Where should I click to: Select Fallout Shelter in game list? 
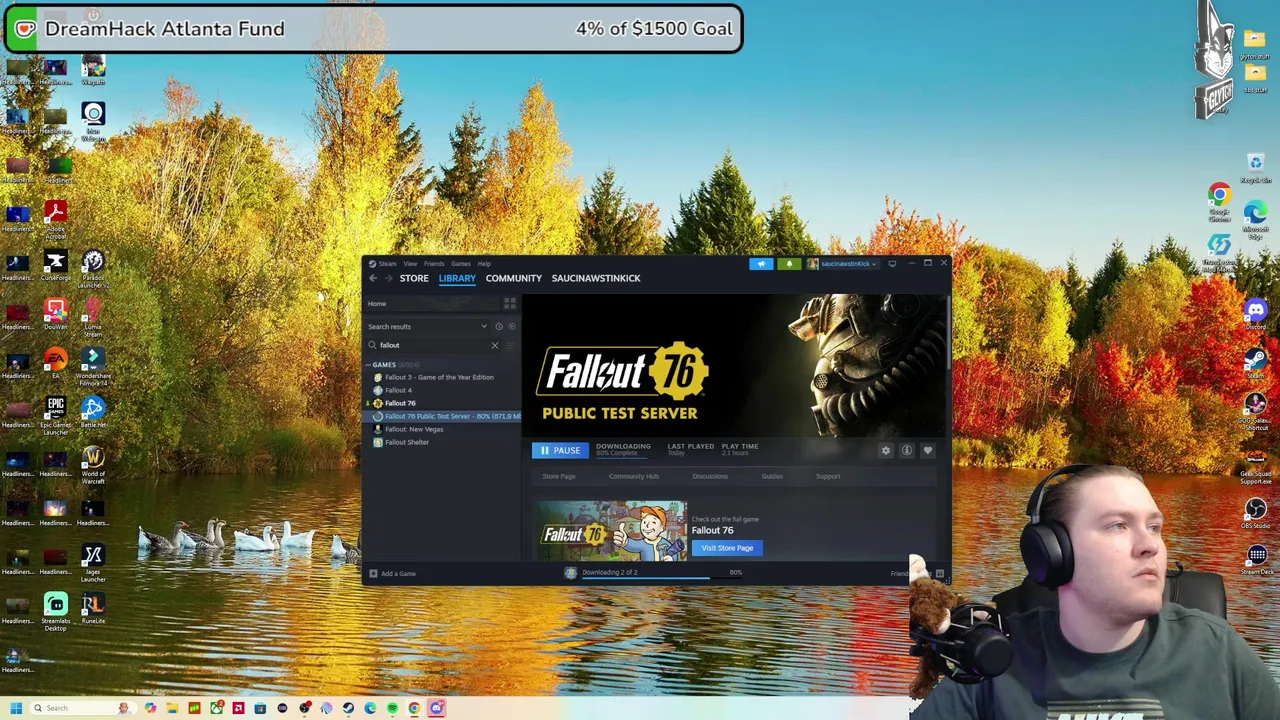point(406,443)
